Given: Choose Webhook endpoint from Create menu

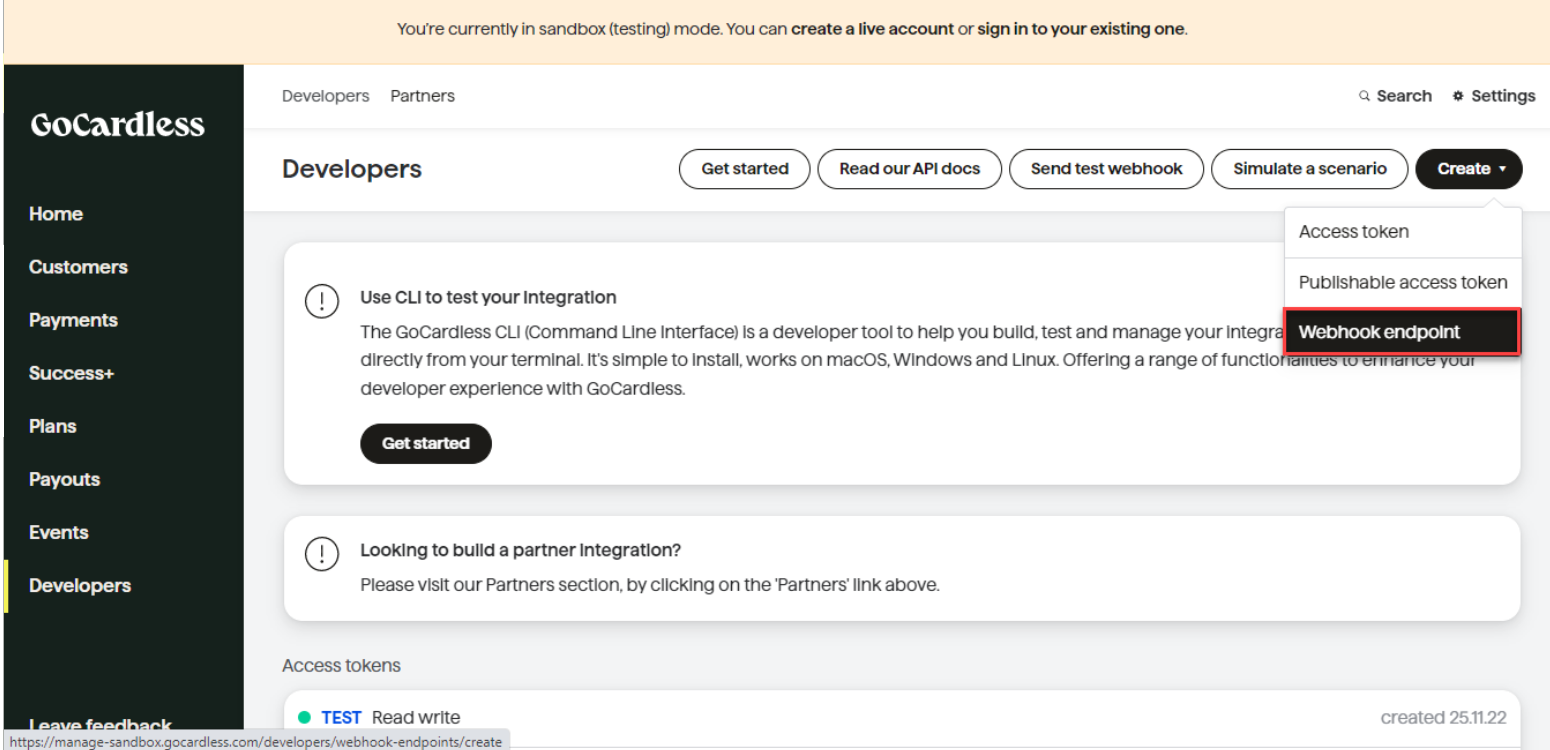Looking at the screenshot, I should (1403, 332).
